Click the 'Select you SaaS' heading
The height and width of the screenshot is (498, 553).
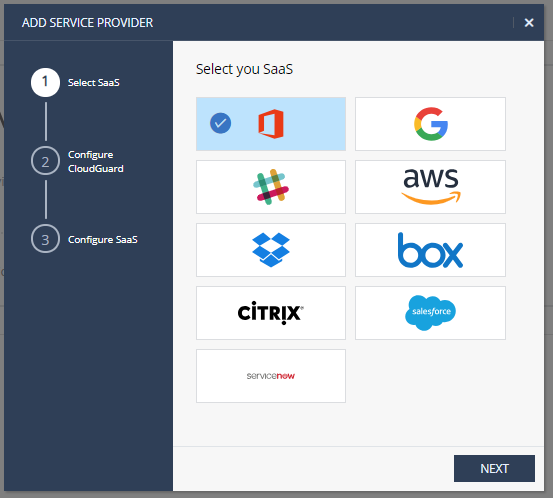point(244,69)
